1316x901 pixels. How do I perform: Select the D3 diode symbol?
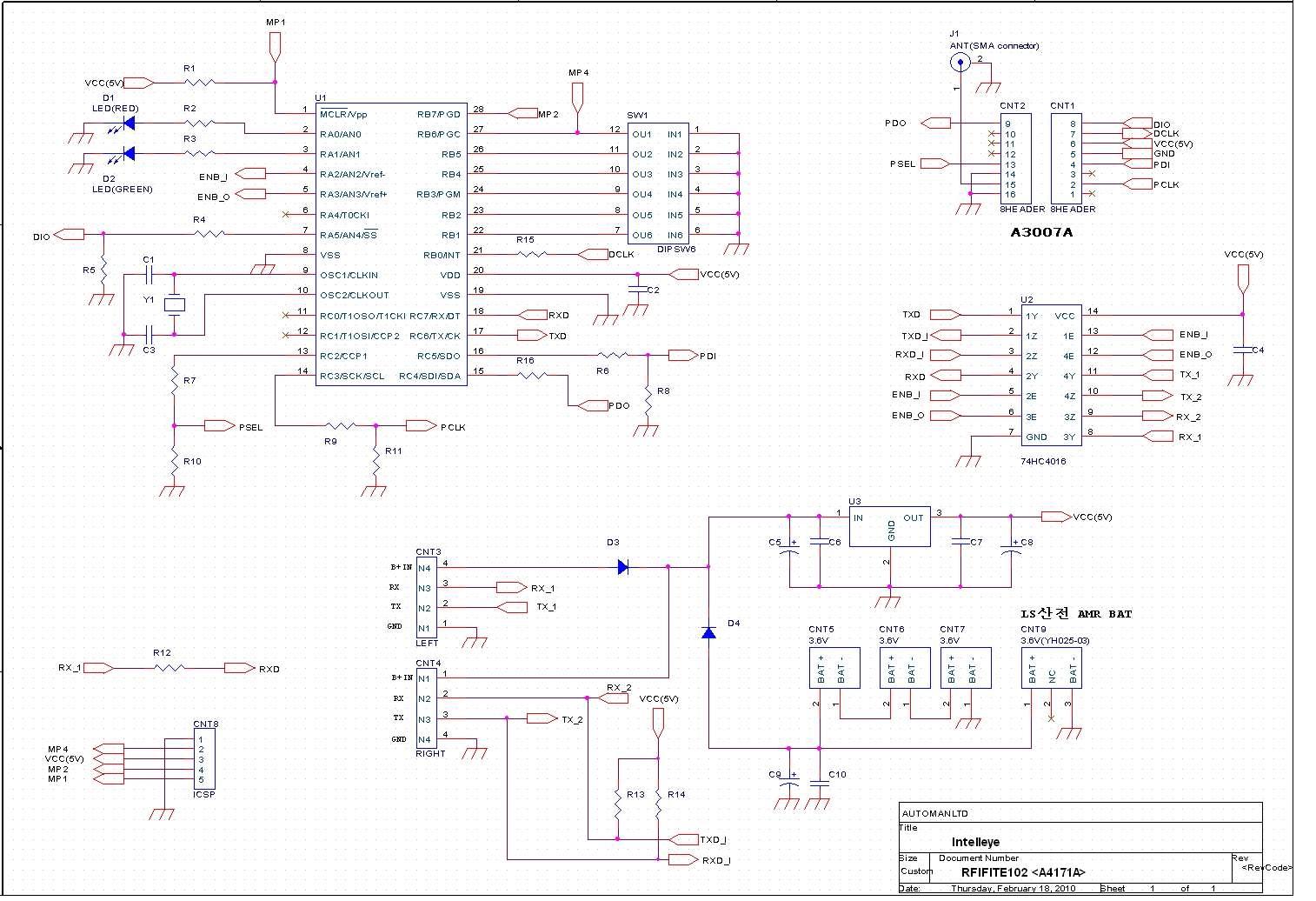(x=623, y=567)
